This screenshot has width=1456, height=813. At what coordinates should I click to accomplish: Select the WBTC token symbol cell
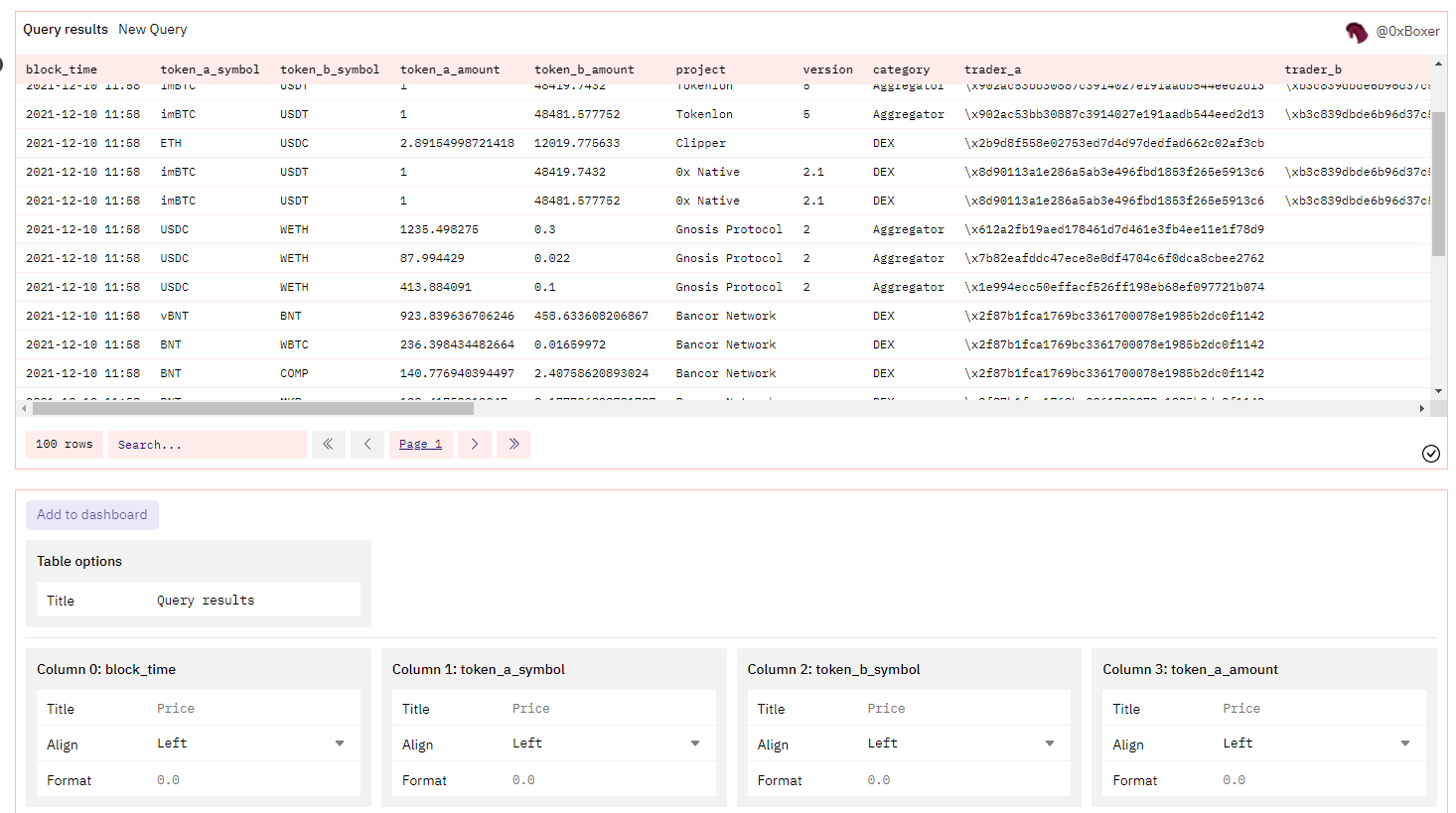(294, 344)
